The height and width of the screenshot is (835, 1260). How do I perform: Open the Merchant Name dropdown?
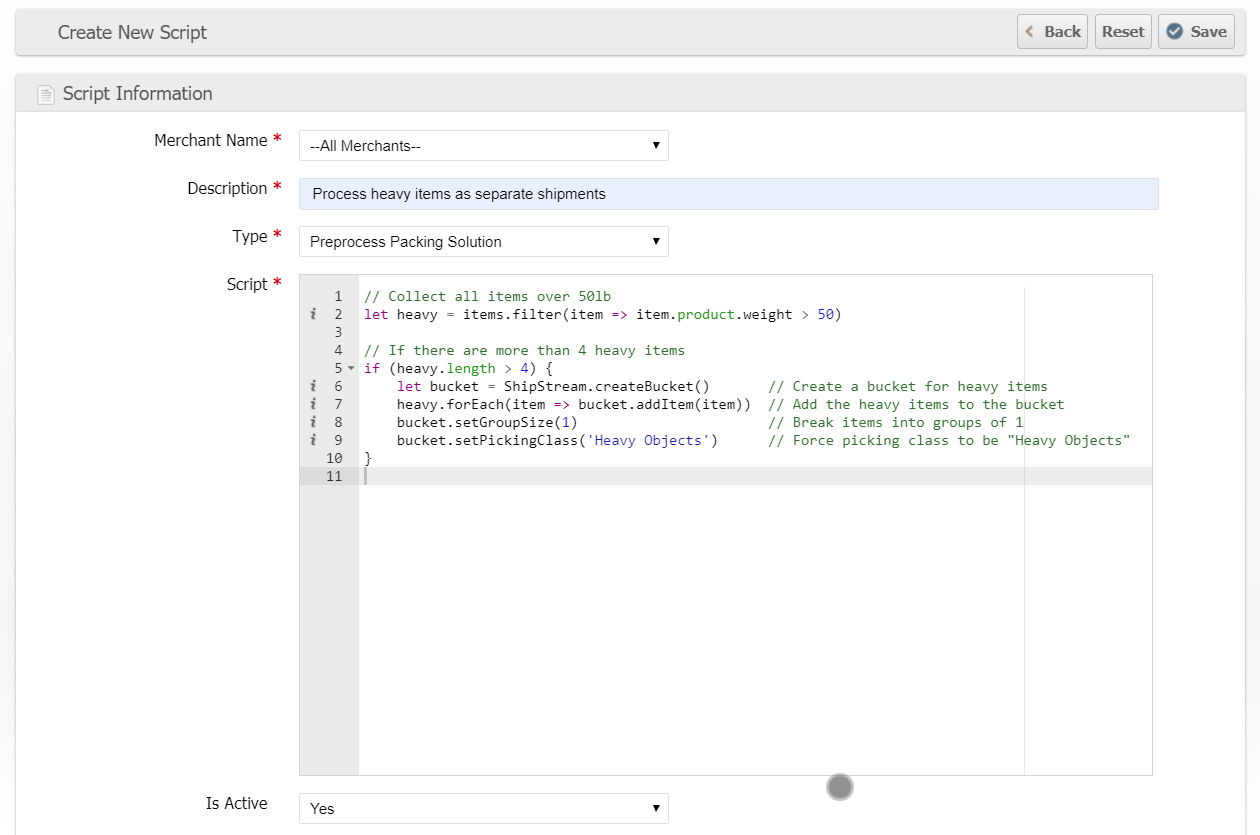coord(483,146)
